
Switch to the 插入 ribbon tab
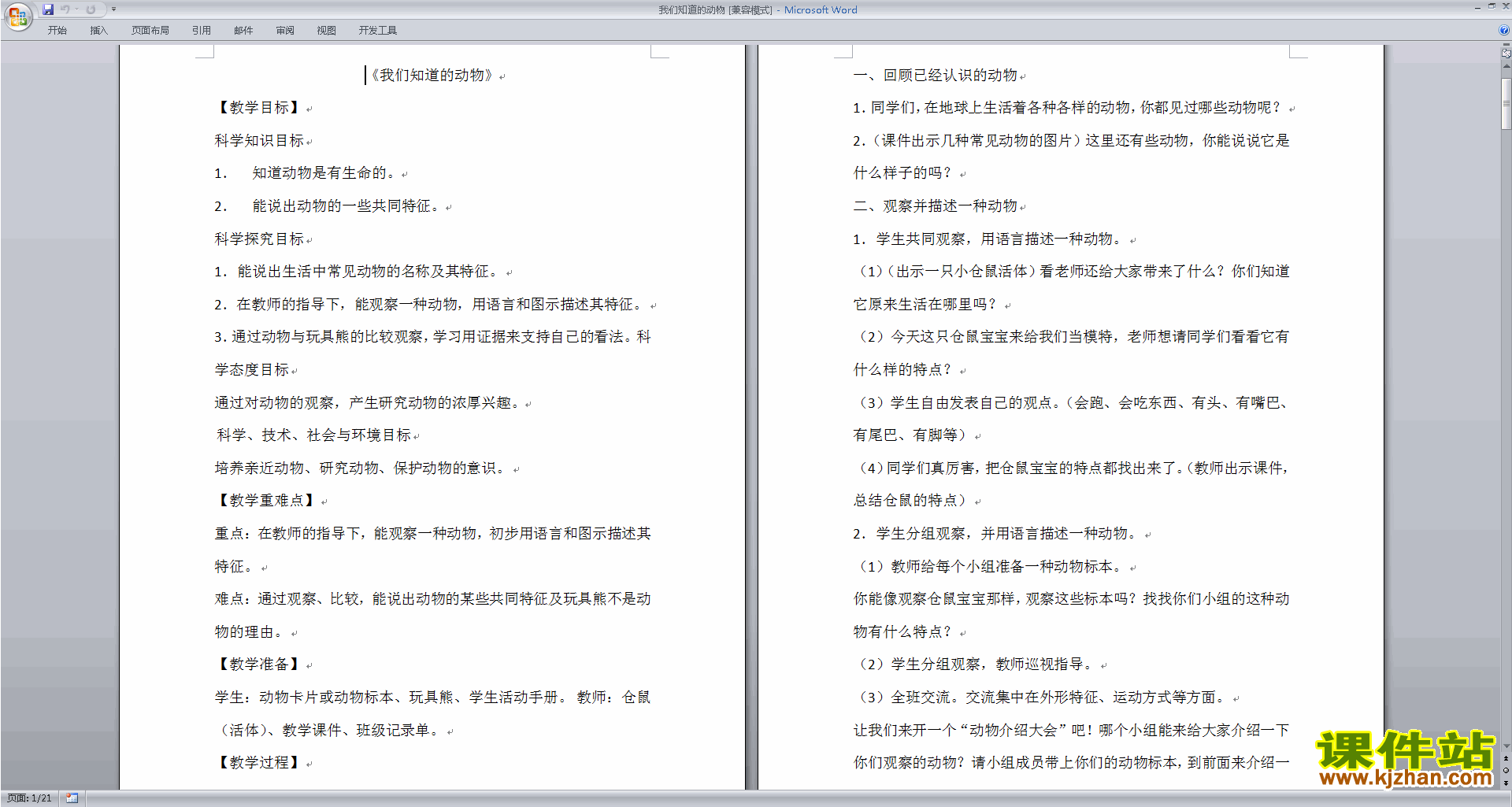pos(98,30)
